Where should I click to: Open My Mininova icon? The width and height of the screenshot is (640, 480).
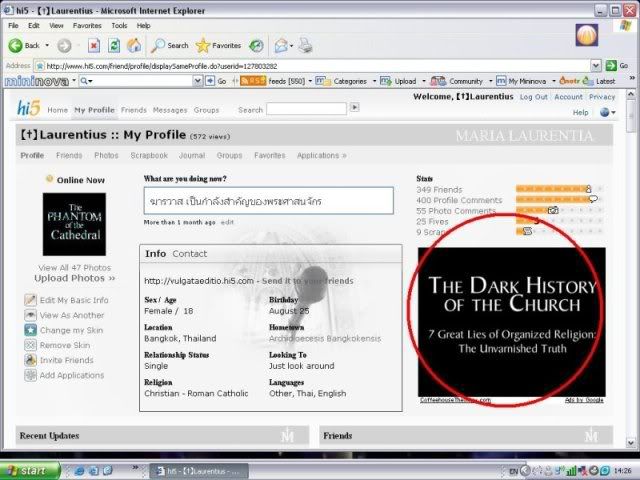501,81
